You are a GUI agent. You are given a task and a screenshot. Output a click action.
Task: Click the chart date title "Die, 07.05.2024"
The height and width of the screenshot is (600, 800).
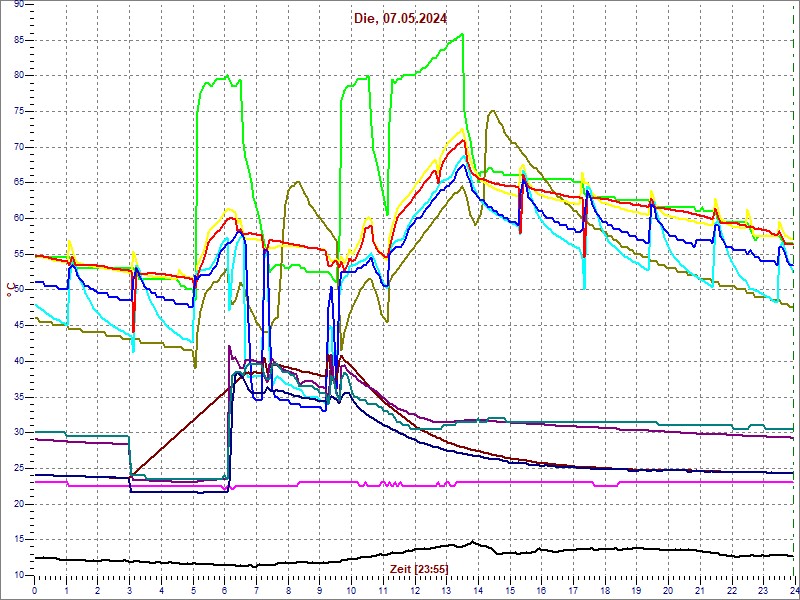pyautogui.click(x=401, y=19)
